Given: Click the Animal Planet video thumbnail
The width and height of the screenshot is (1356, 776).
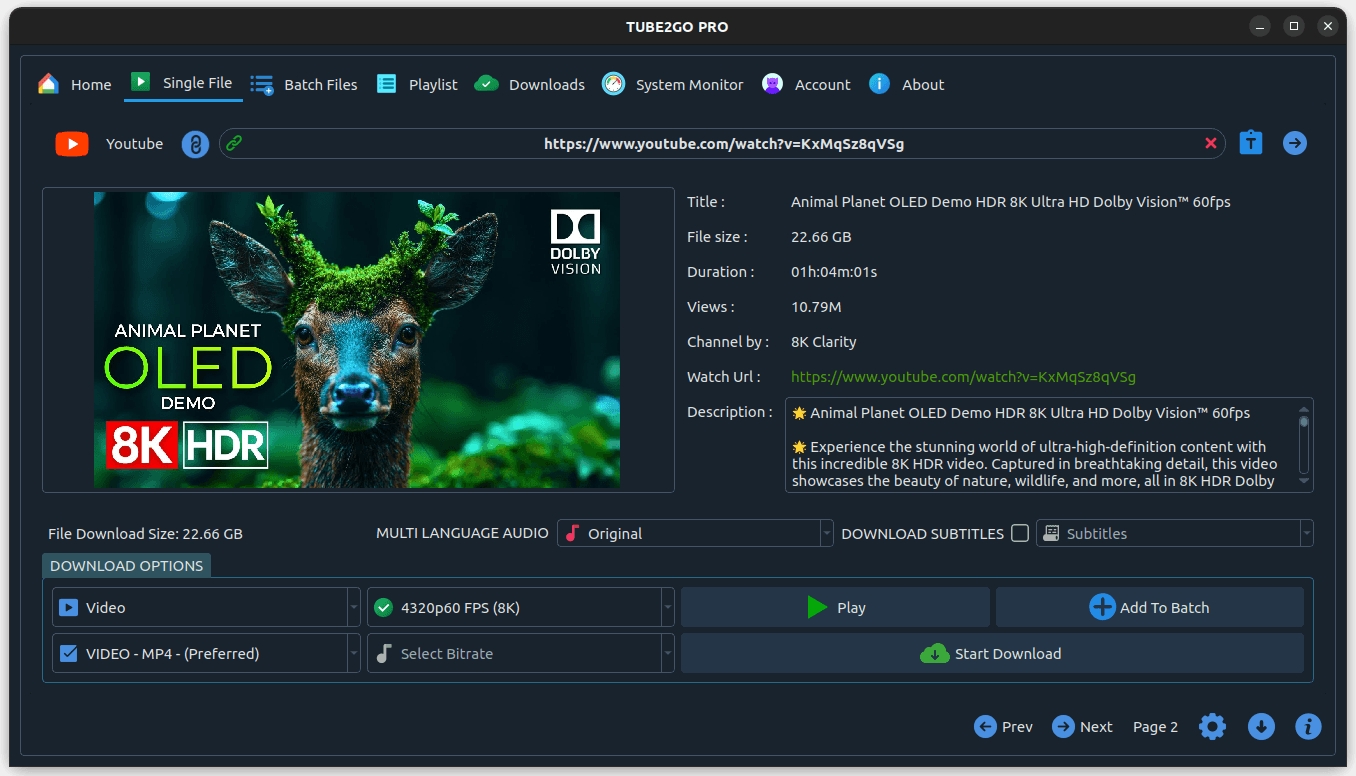Looking at the screenshot, I should point(357,340).
